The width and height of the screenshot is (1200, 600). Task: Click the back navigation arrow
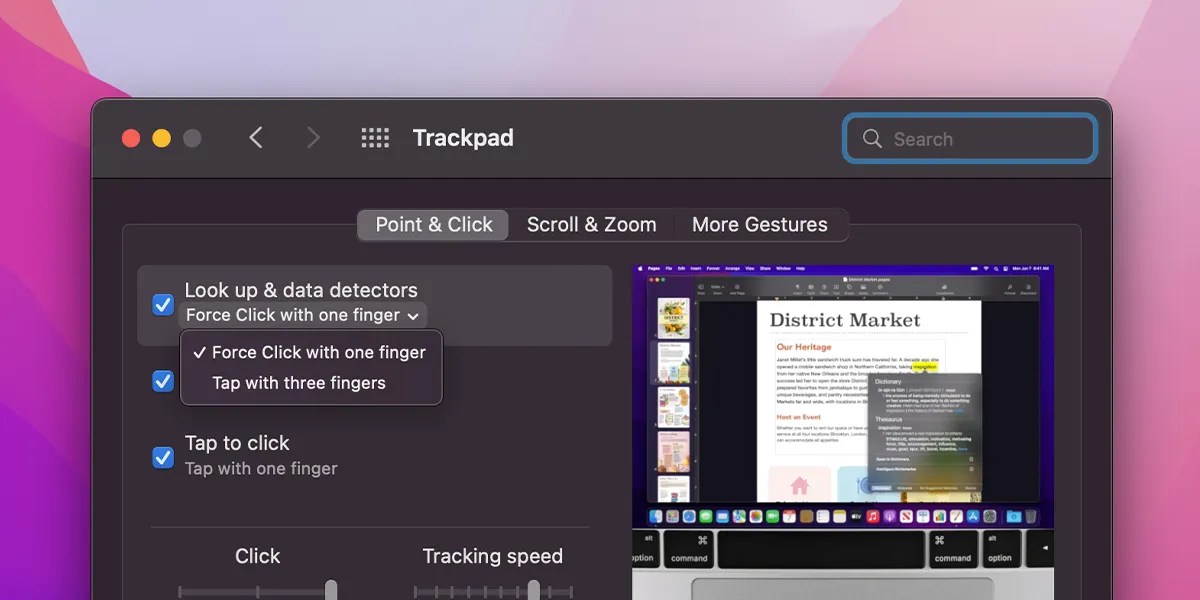[x=256, y=137]
